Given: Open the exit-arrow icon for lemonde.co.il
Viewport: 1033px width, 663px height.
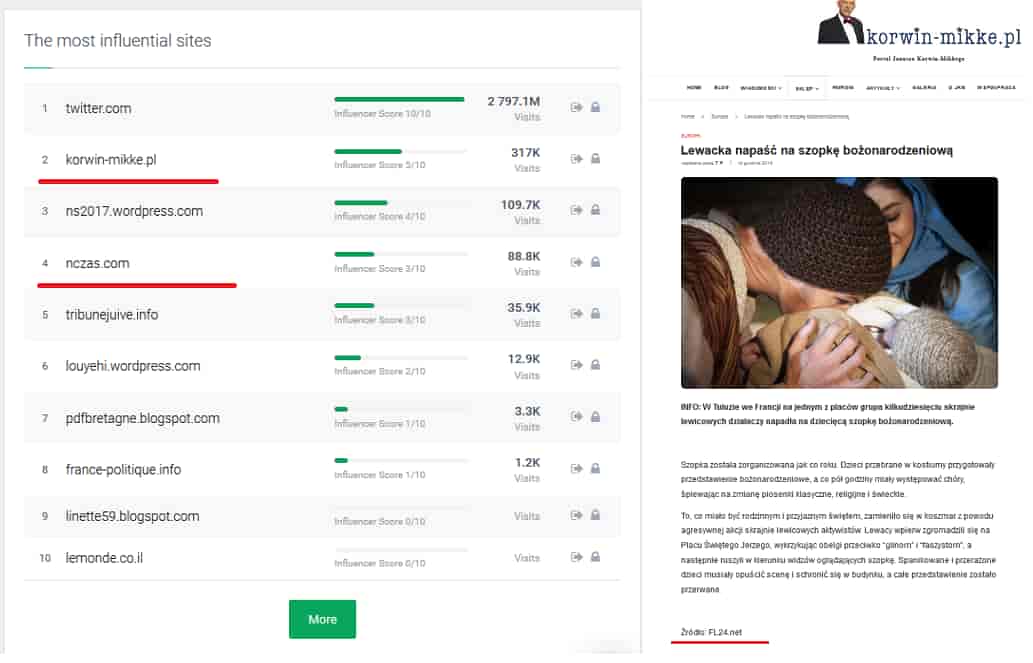Looking at the screenshot, I should 576,557.
